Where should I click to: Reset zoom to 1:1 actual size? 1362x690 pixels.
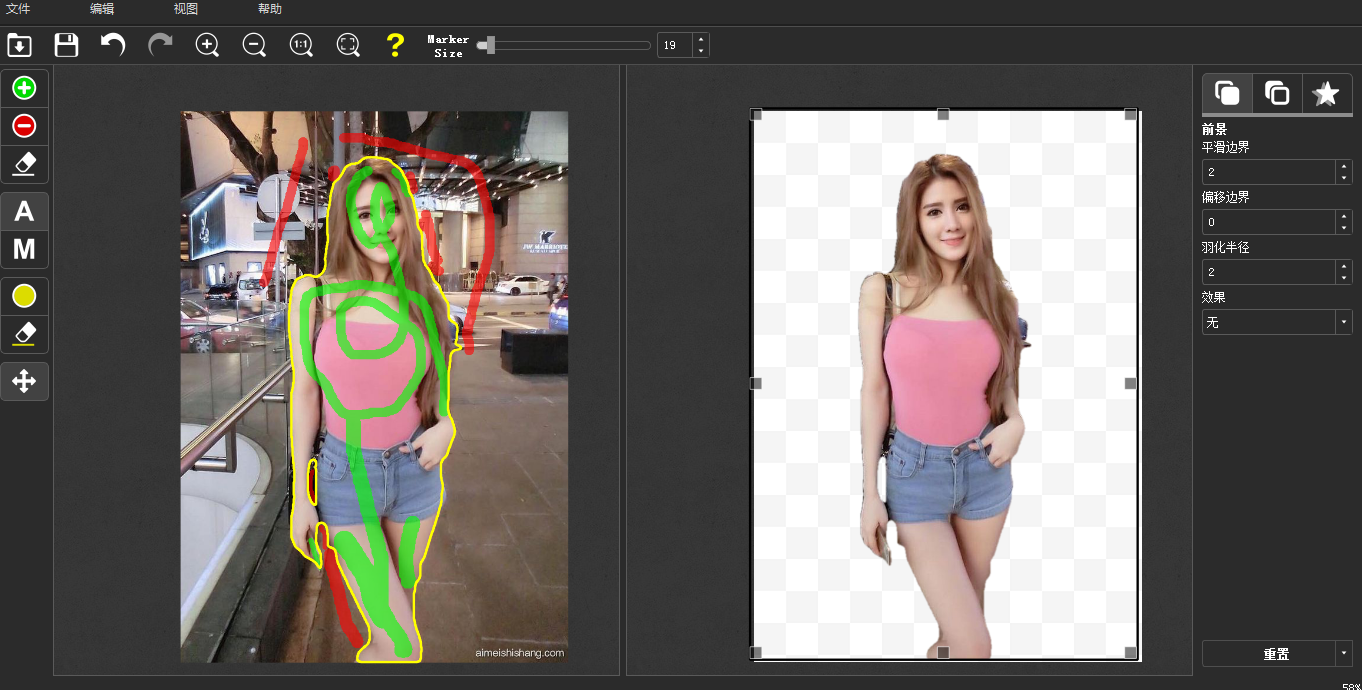point(301,45)
